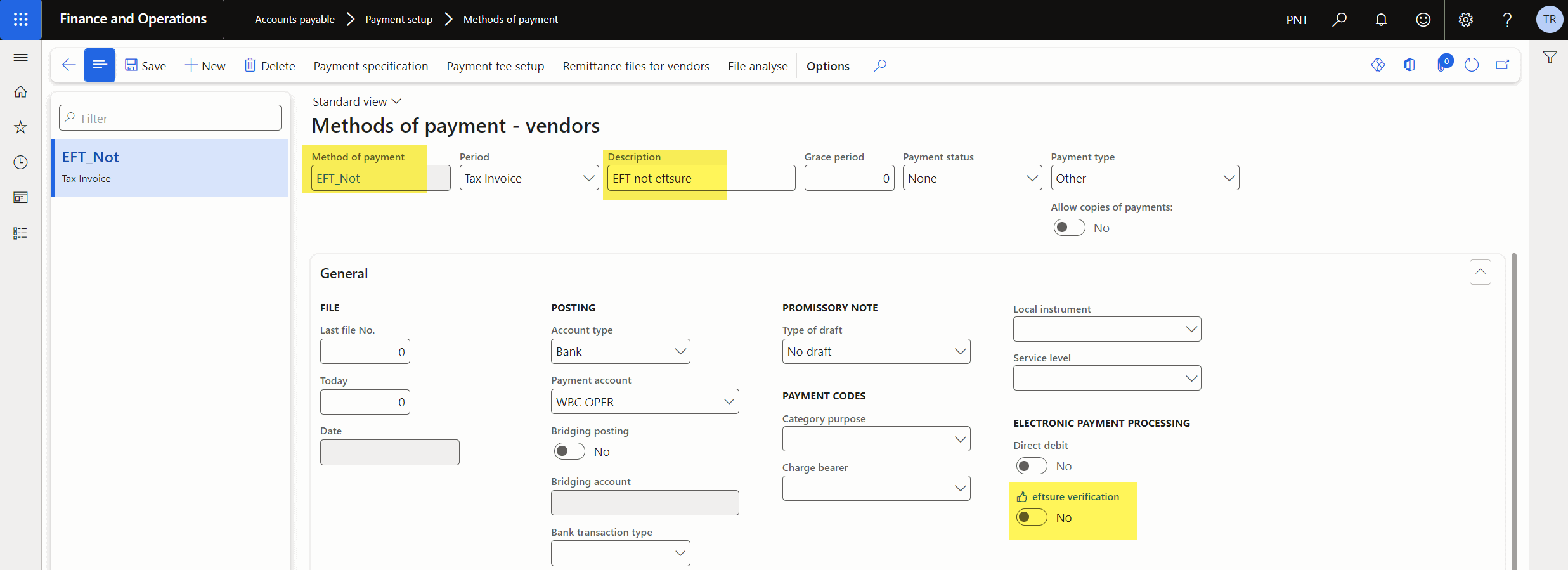1568x570 pixels.
Task: Go to the Home icon in sidebar
Action: pos(20,92)
